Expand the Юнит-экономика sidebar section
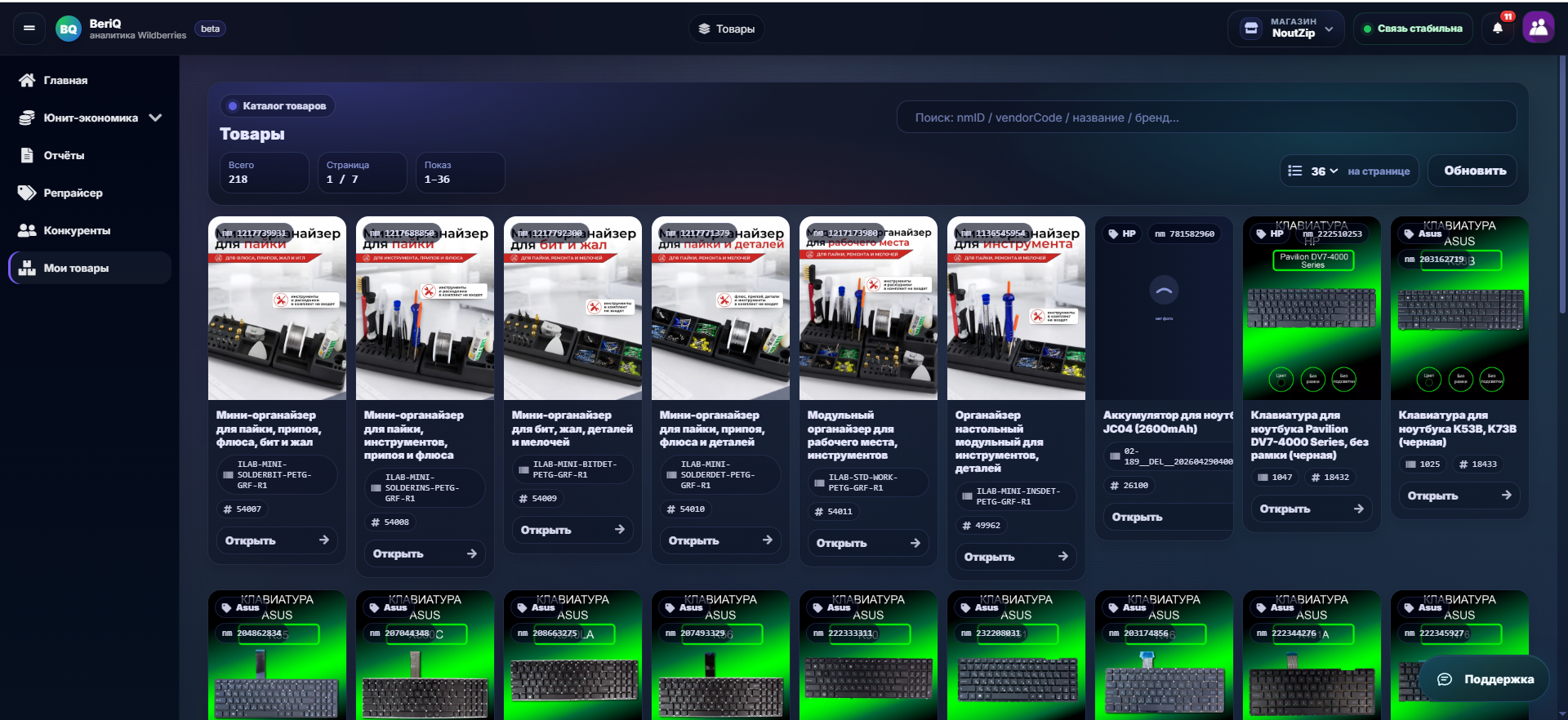1568x720 pixels. pyautogui.click(x=90, y=118)
